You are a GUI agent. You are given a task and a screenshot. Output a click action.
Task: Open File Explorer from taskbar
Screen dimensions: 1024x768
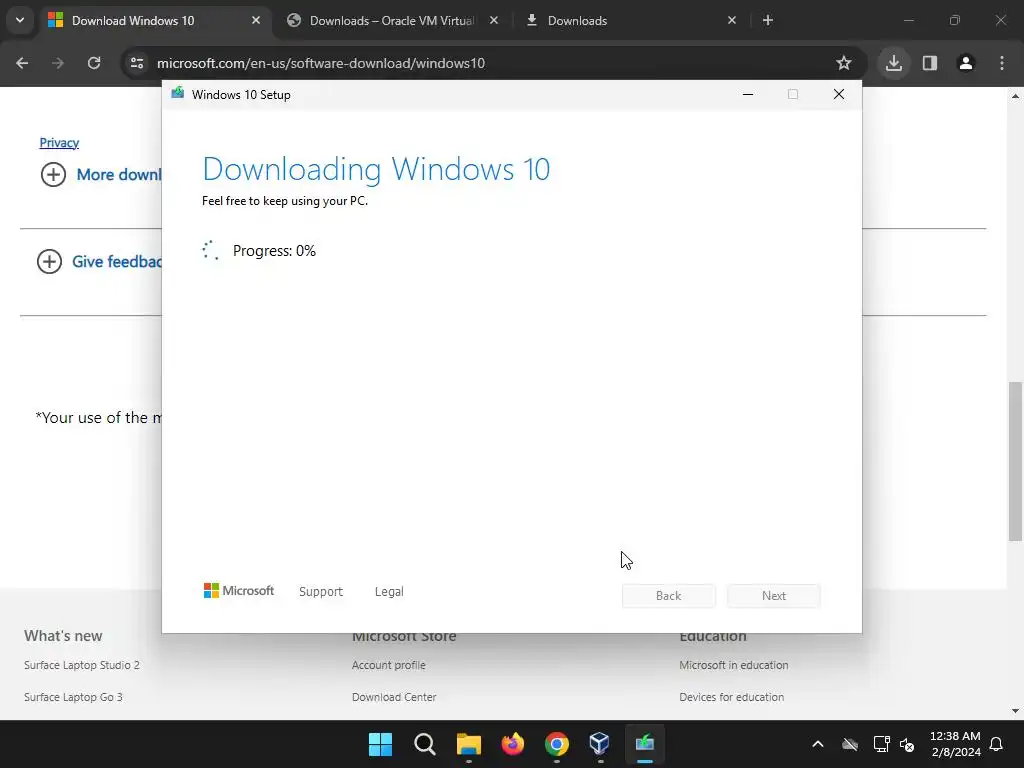[x=468, y=744]
